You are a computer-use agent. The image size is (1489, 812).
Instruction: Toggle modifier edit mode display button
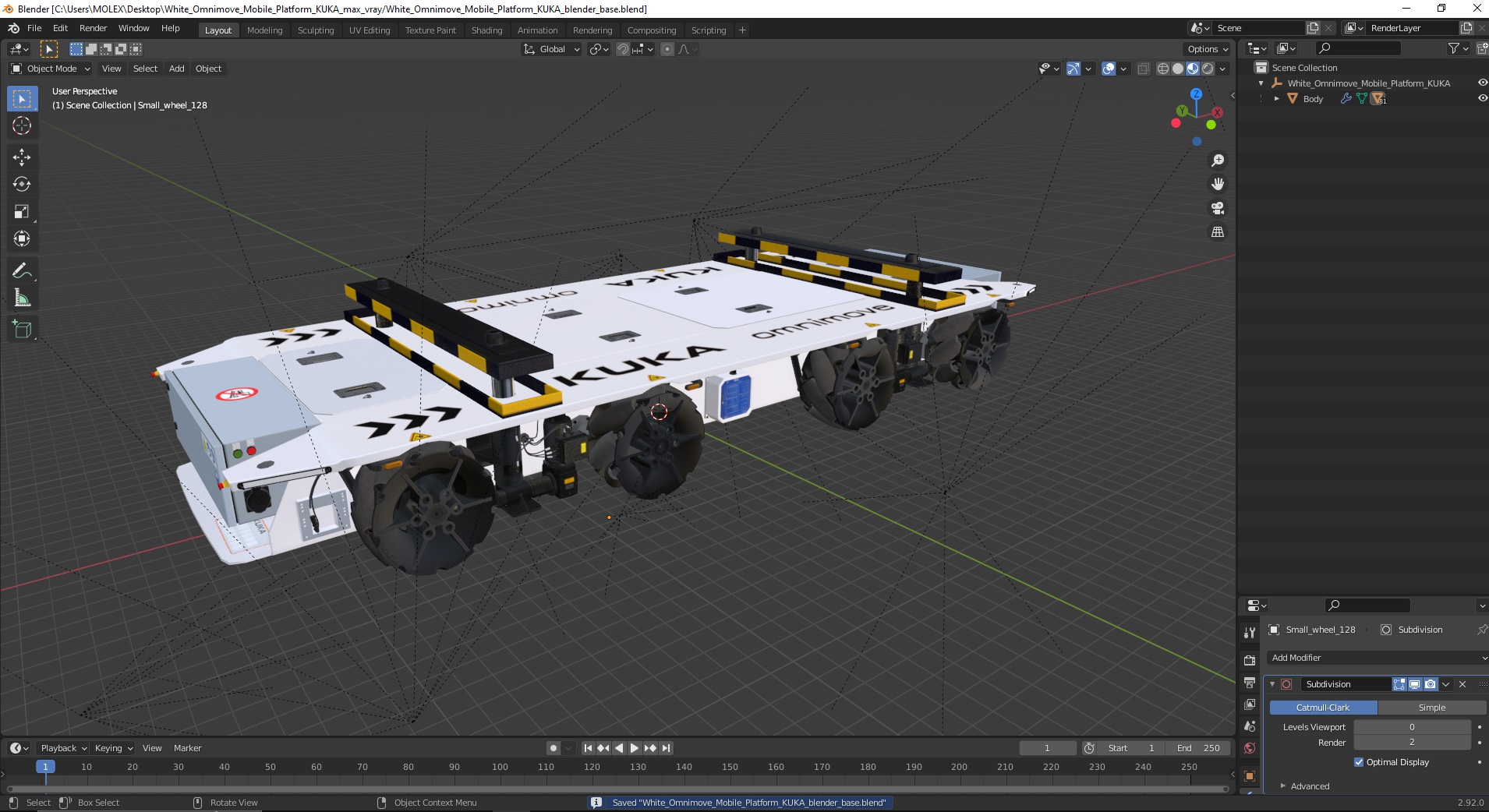coord(1399,684)
